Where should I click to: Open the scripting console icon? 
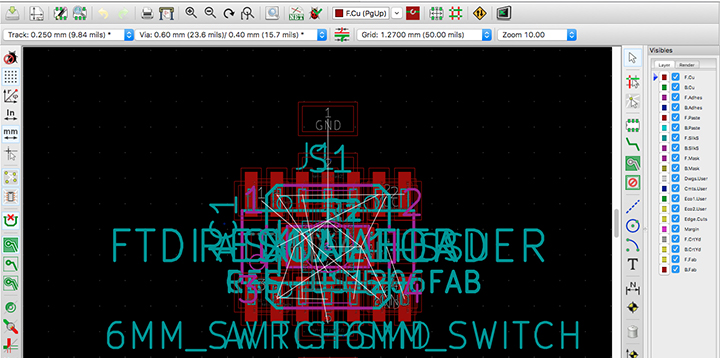504,13
